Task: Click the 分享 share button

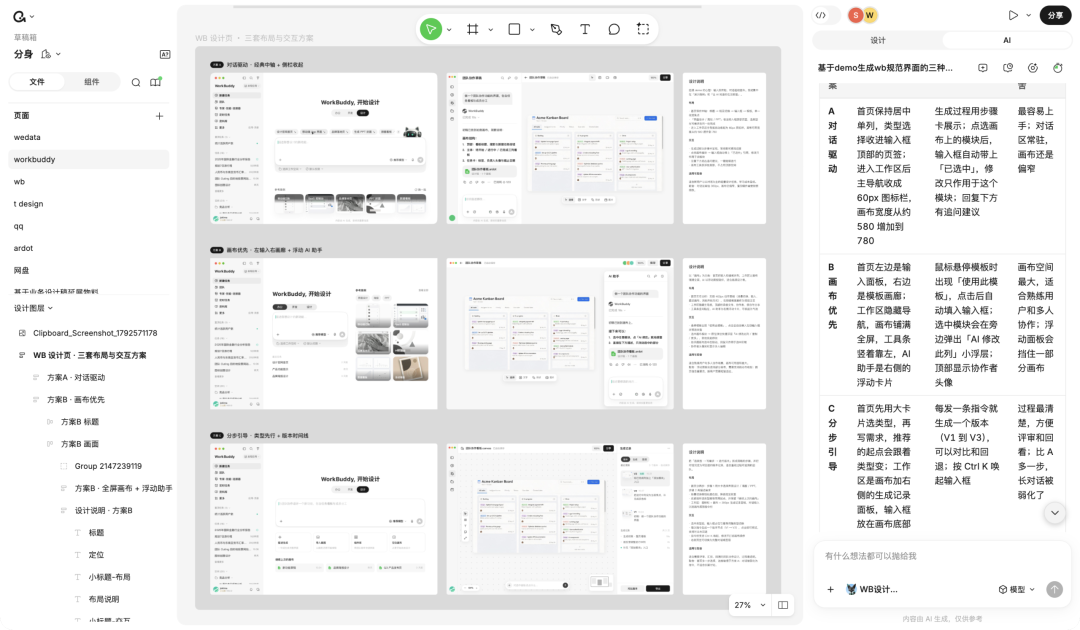Action: (x=1055, y=15)
